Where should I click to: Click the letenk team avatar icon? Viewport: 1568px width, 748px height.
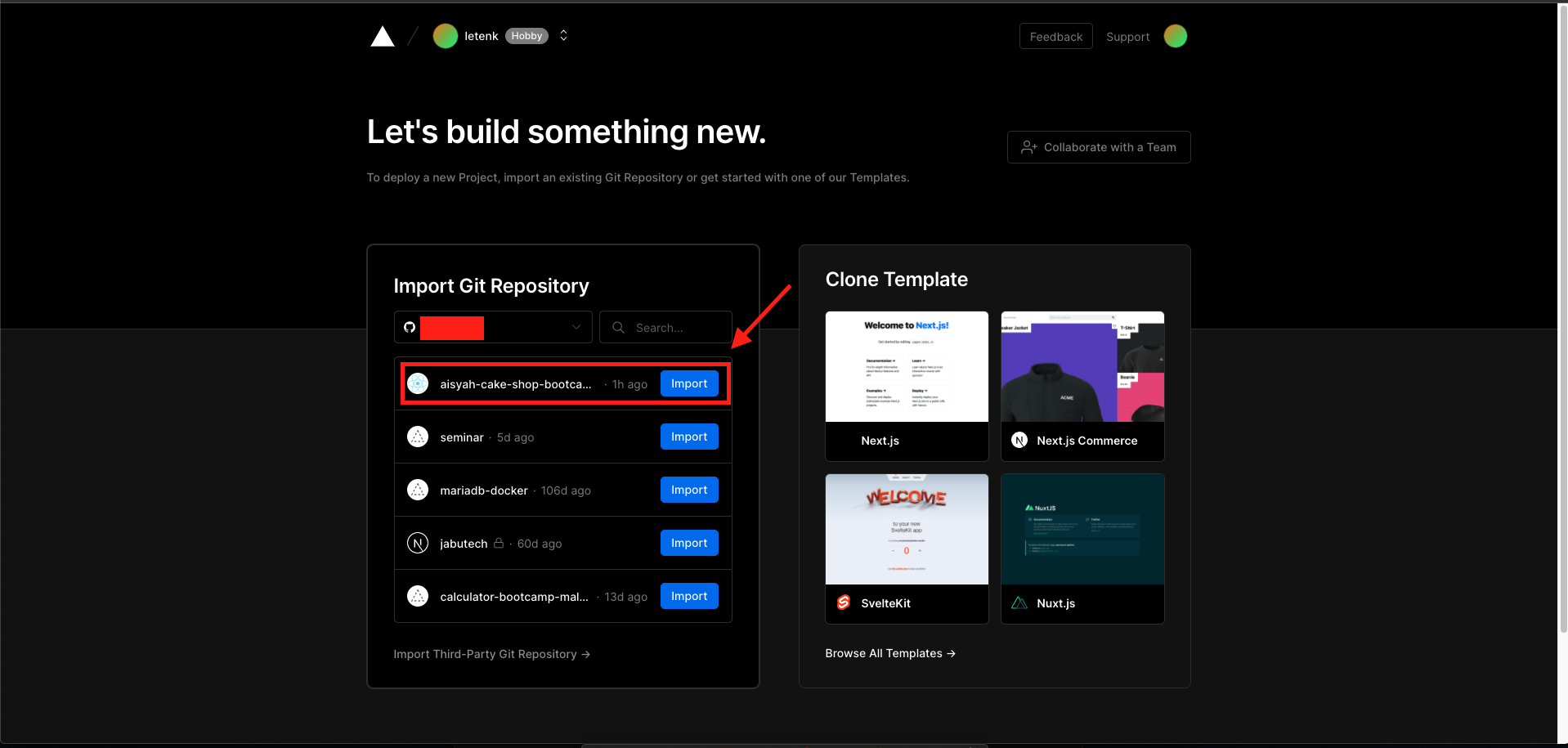[x=445, y=36]
